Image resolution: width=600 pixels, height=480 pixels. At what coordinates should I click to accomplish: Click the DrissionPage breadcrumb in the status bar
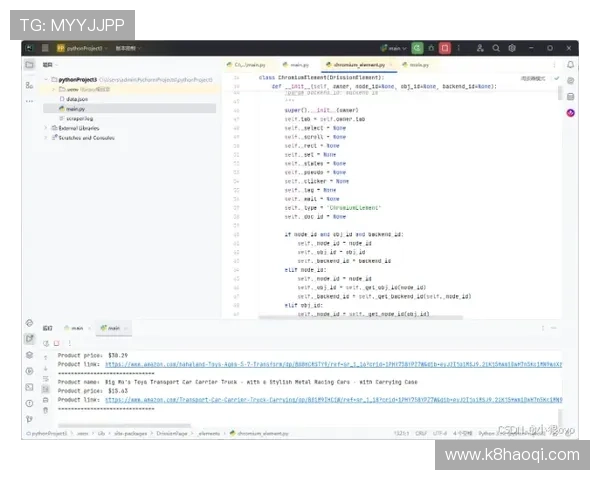click(172, 433)
